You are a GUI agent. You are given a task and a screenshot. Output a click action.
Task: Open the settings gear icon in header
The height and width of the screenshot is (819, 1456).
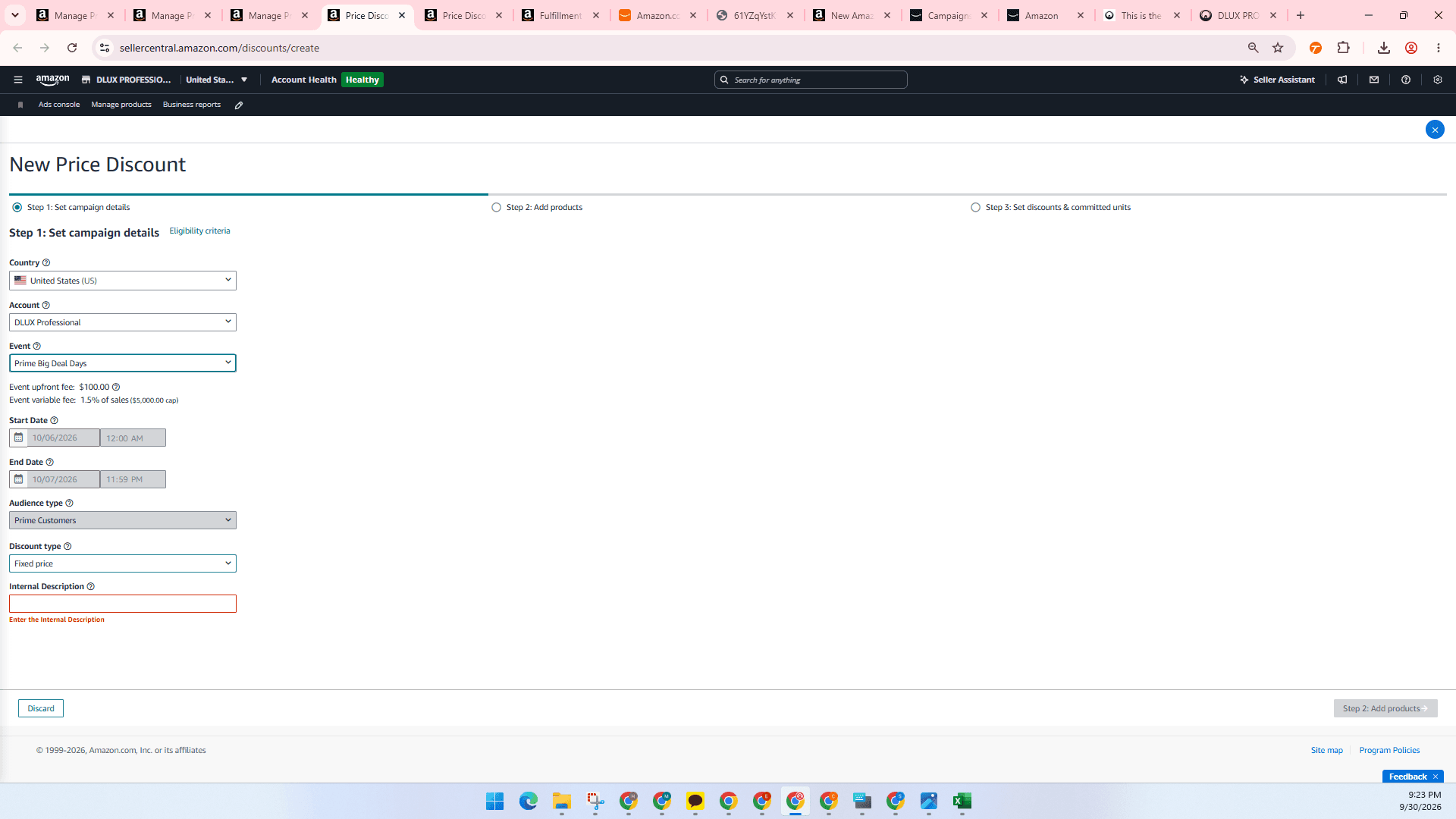[x=1438, y=80]
